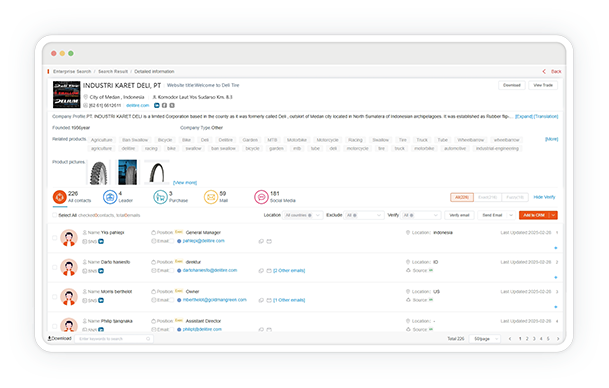Image resolution: width=609 pixels, height=388 pixels.
Task: Click mail icon in General Manager row
Action: pyautogui.click(x=269, y=241)
